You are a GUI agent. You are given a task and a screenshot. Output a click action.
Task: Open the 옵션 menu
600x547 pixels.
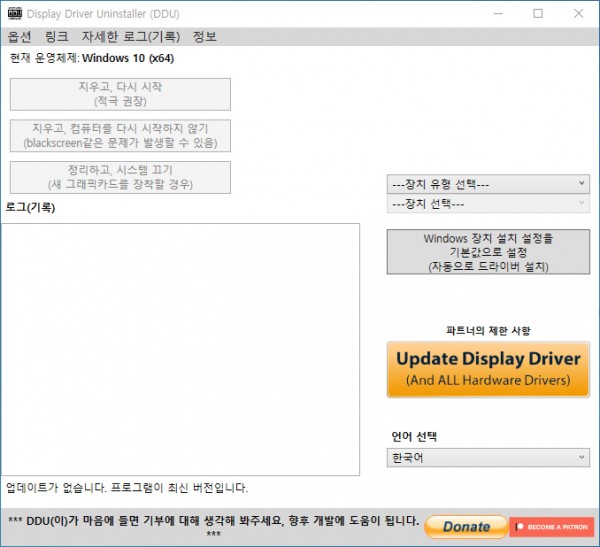[x=19, y=37]
